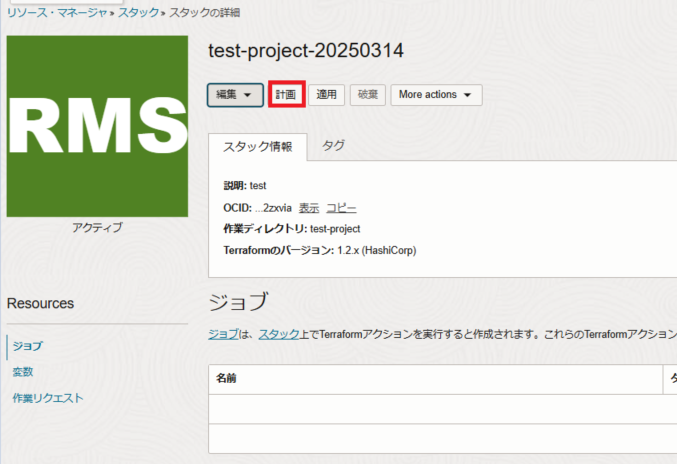Click the スタックの詳細 breadcrumb text

pyautogui.click(x=204, y=13)
